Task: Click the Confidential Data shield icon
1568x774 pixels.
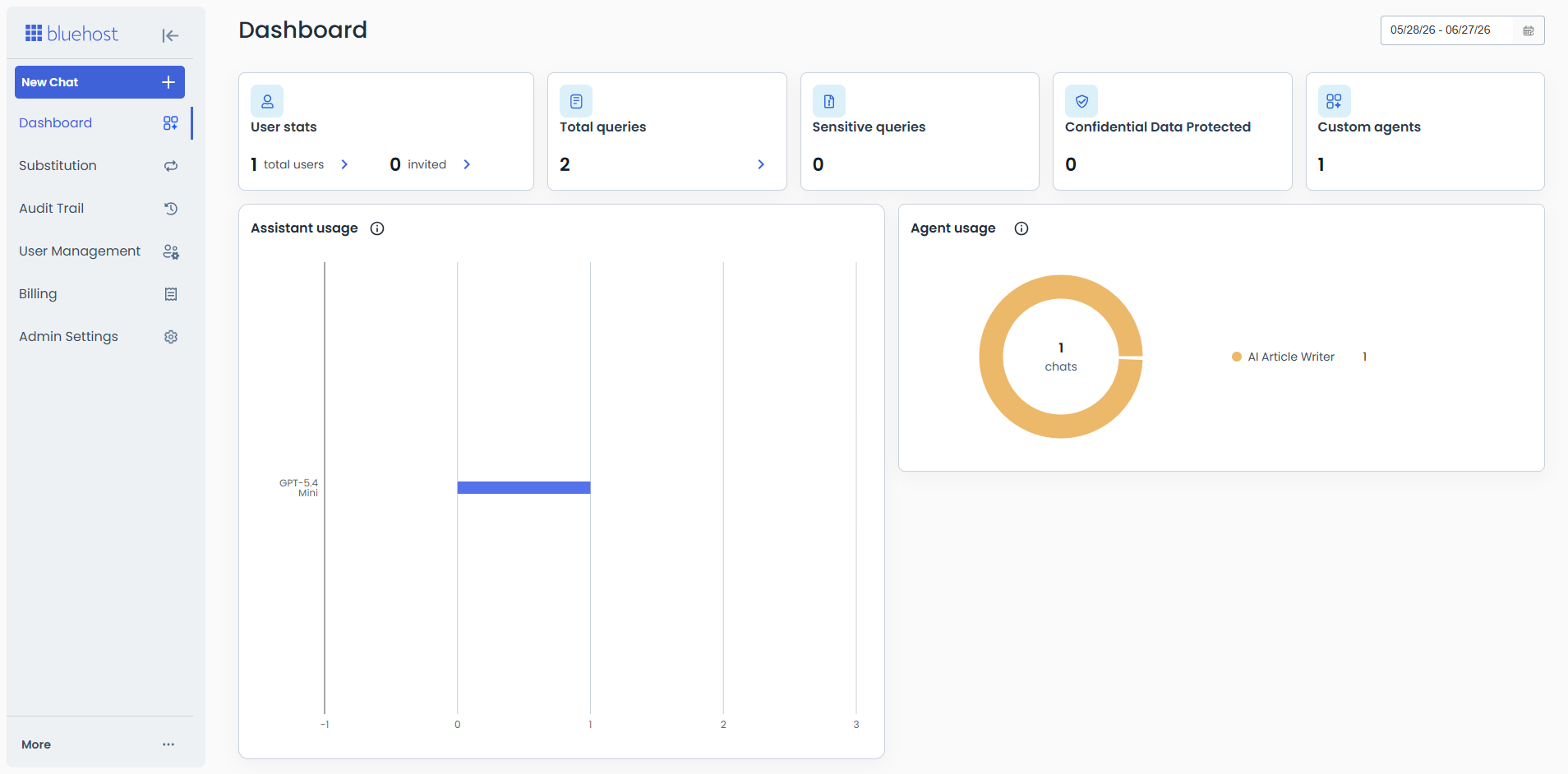Action: click(x=1081, y=101)
